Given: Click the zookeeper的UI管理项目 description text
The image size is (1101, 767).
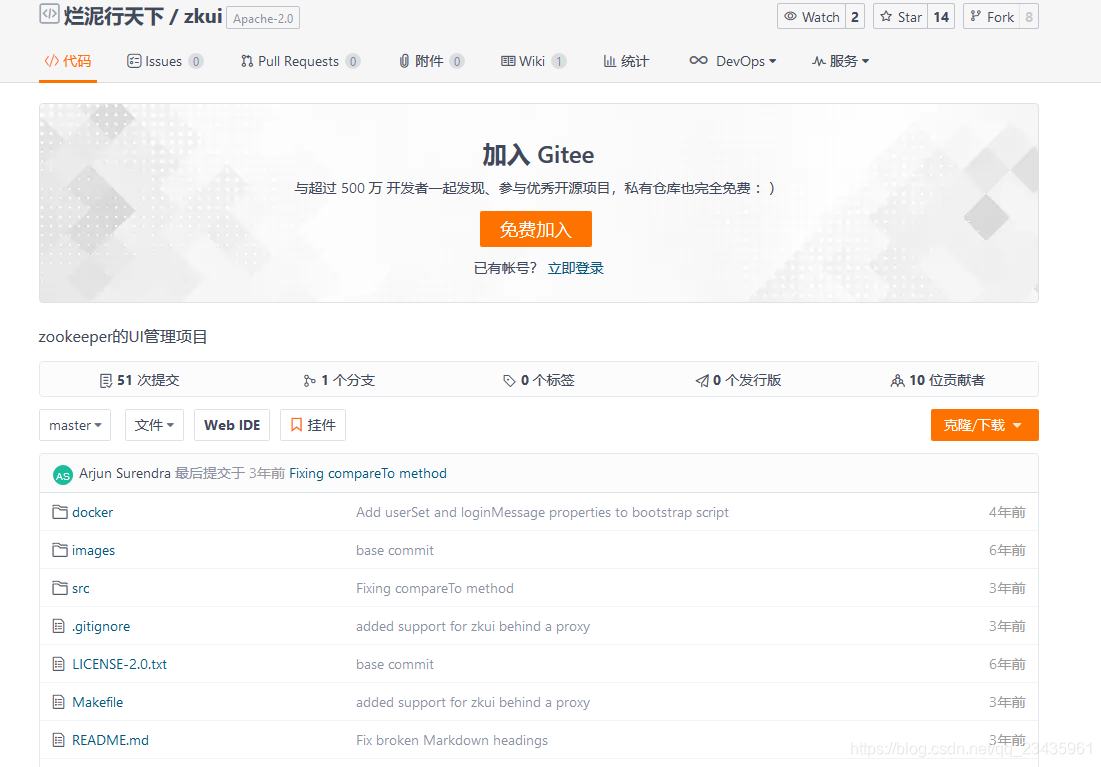Looking at the screenshot, I should click(x=123, y=336).
